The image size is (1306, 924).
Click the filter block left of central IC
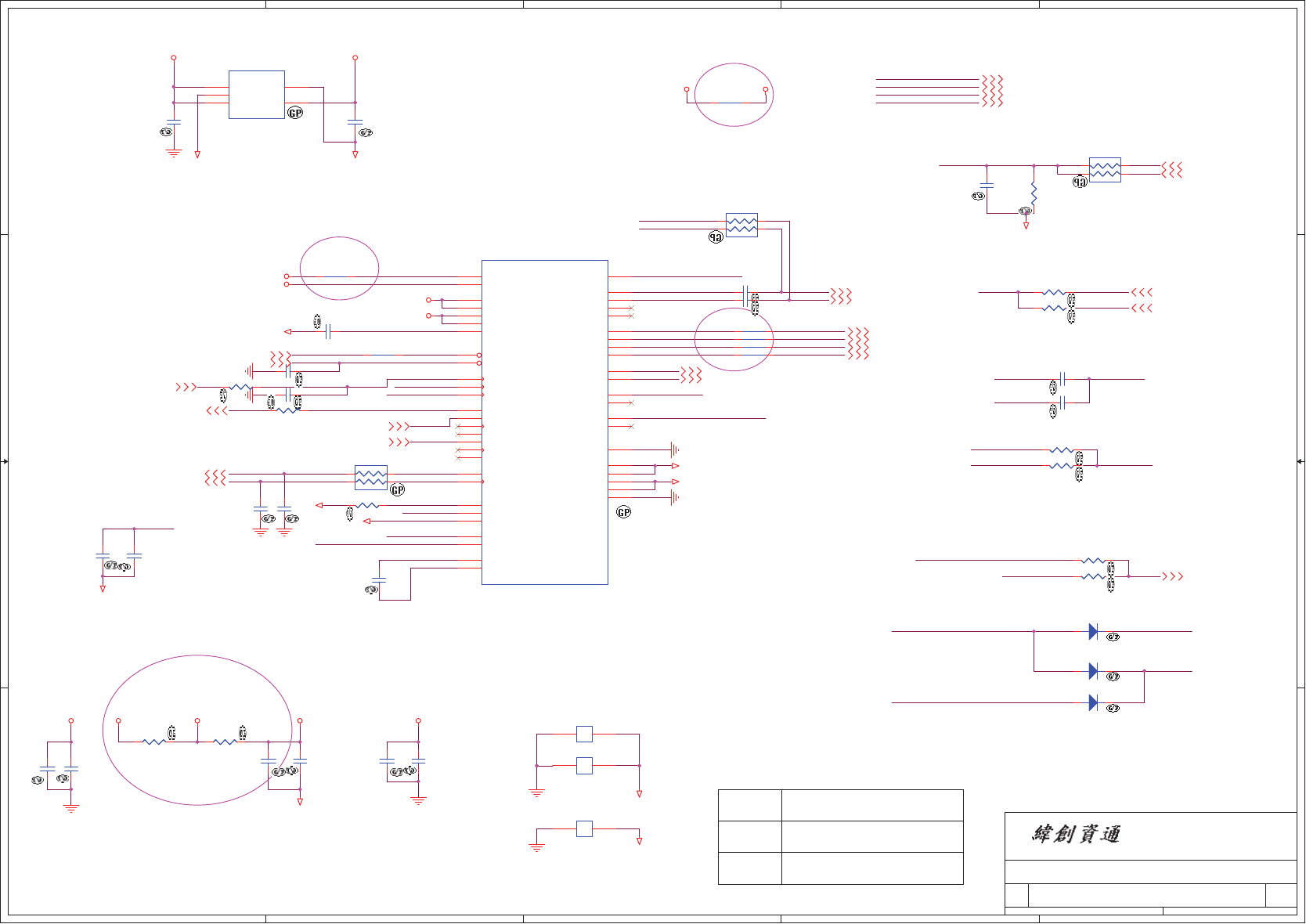[371, 478]
